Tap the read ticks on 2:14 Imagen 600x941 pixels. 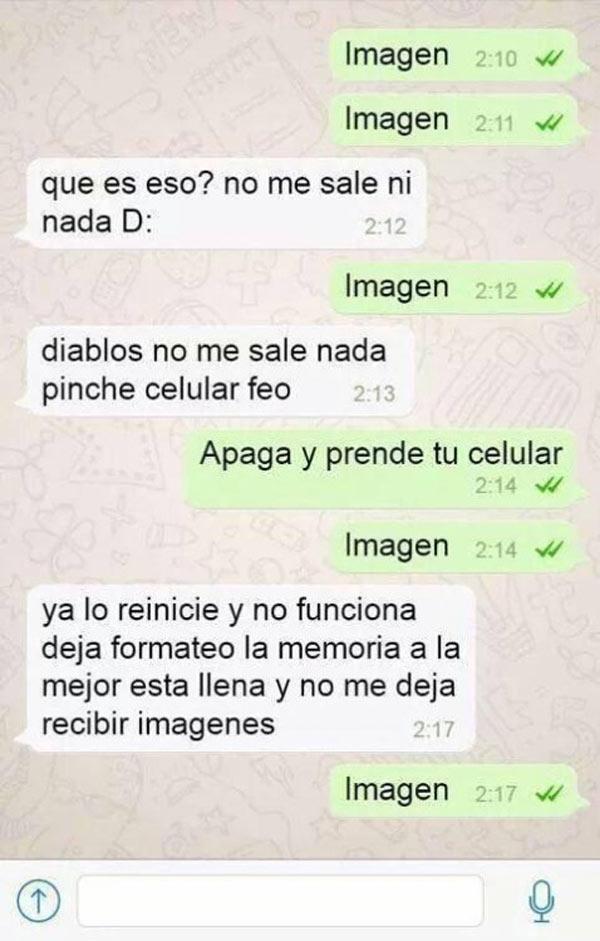pyautogui.click(x=548, y=549)
